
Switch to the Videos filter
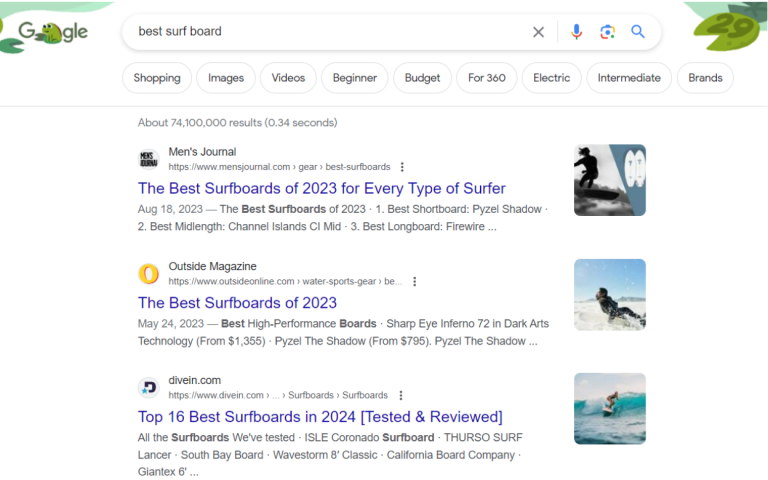pos(288,78)
